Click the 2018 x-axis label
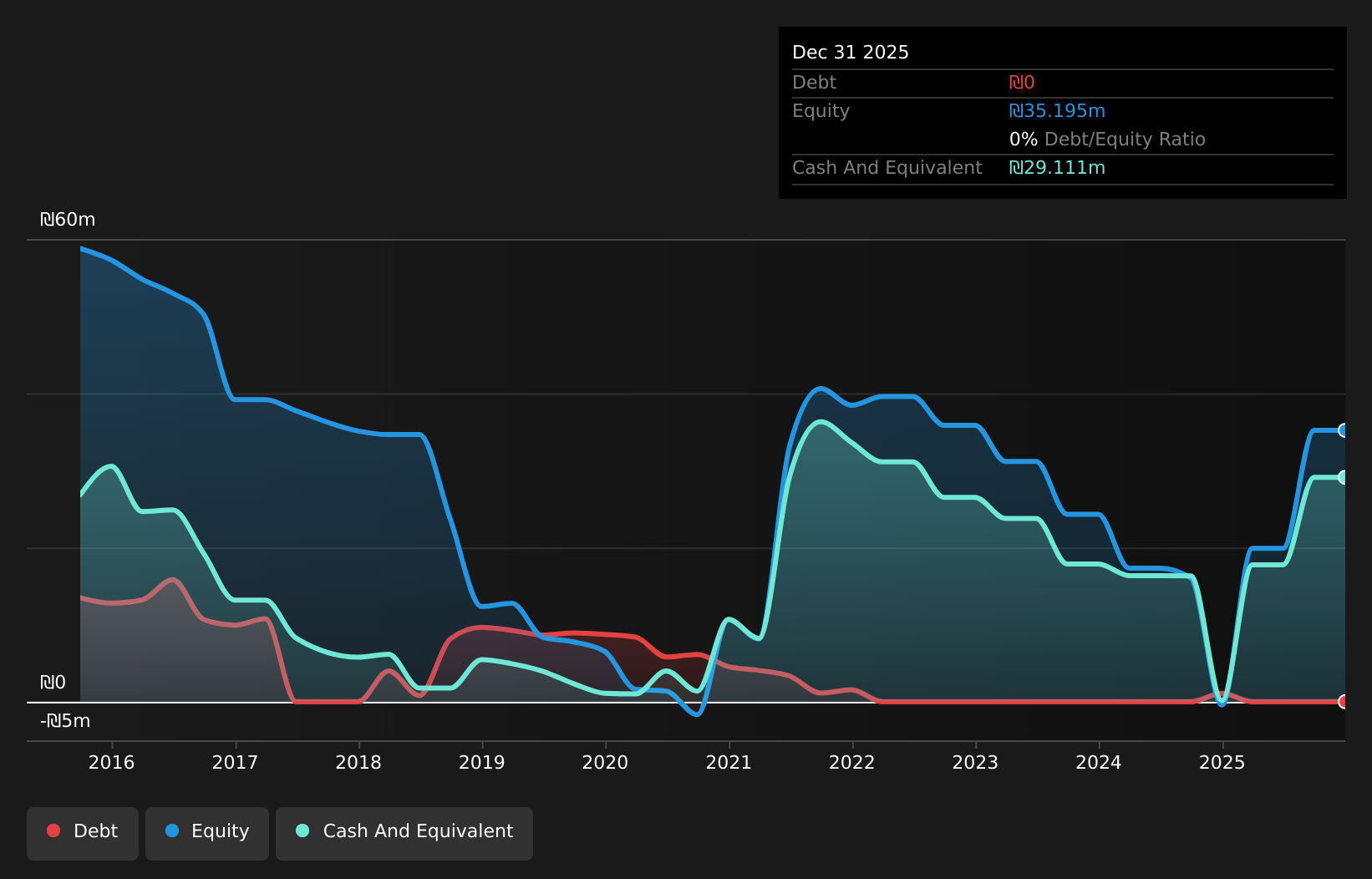 click(358, 762)
